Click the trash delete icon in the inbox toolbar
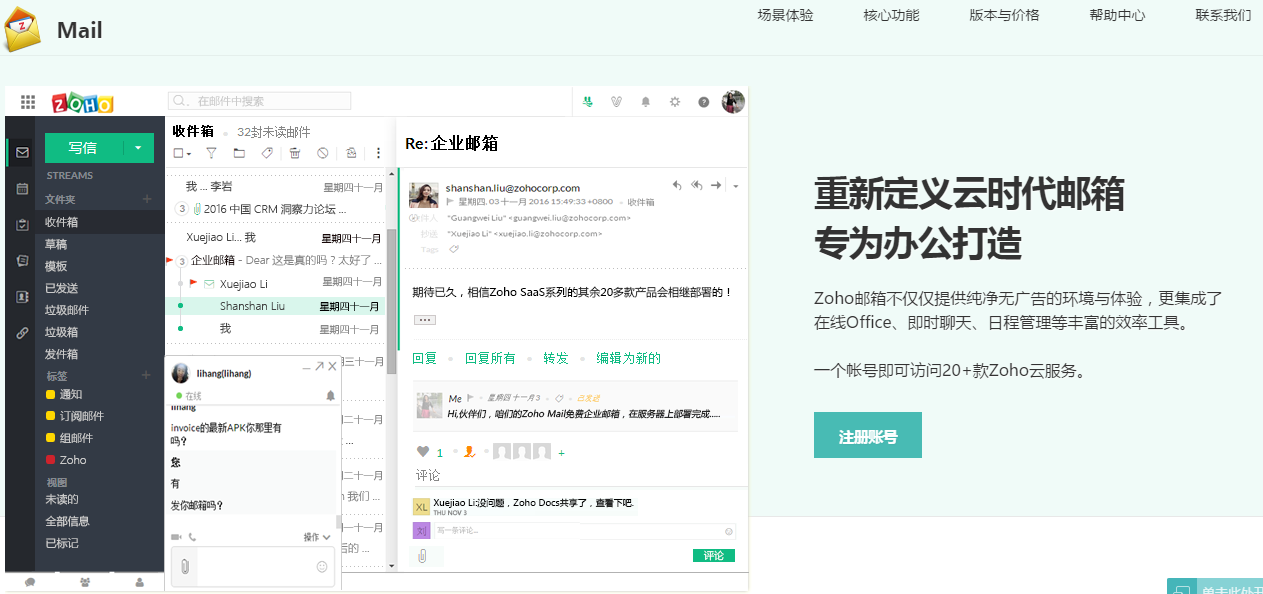Image resolution: width=1263 pixels, height=594 pixels. 295,153
